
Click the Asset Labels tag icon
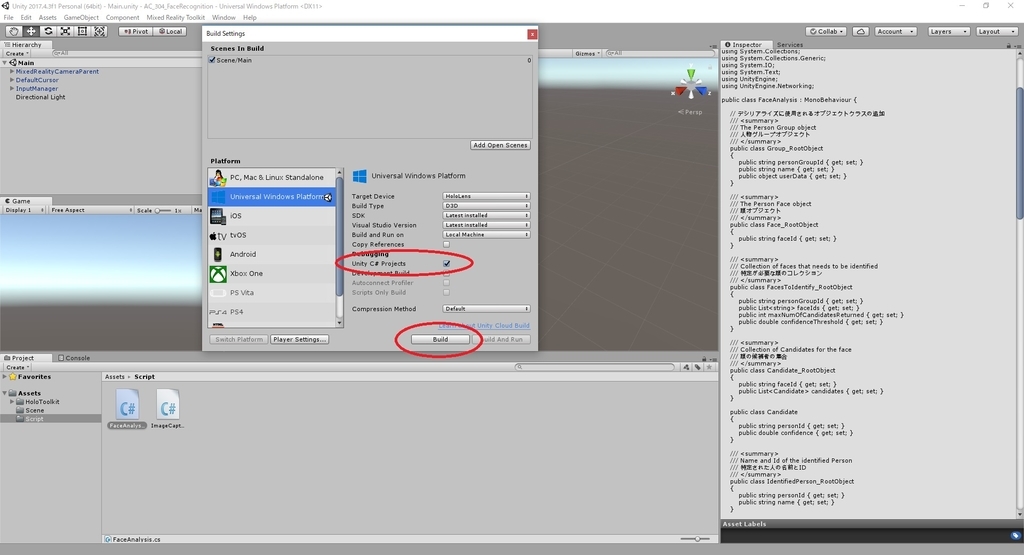coord(1016,535)
